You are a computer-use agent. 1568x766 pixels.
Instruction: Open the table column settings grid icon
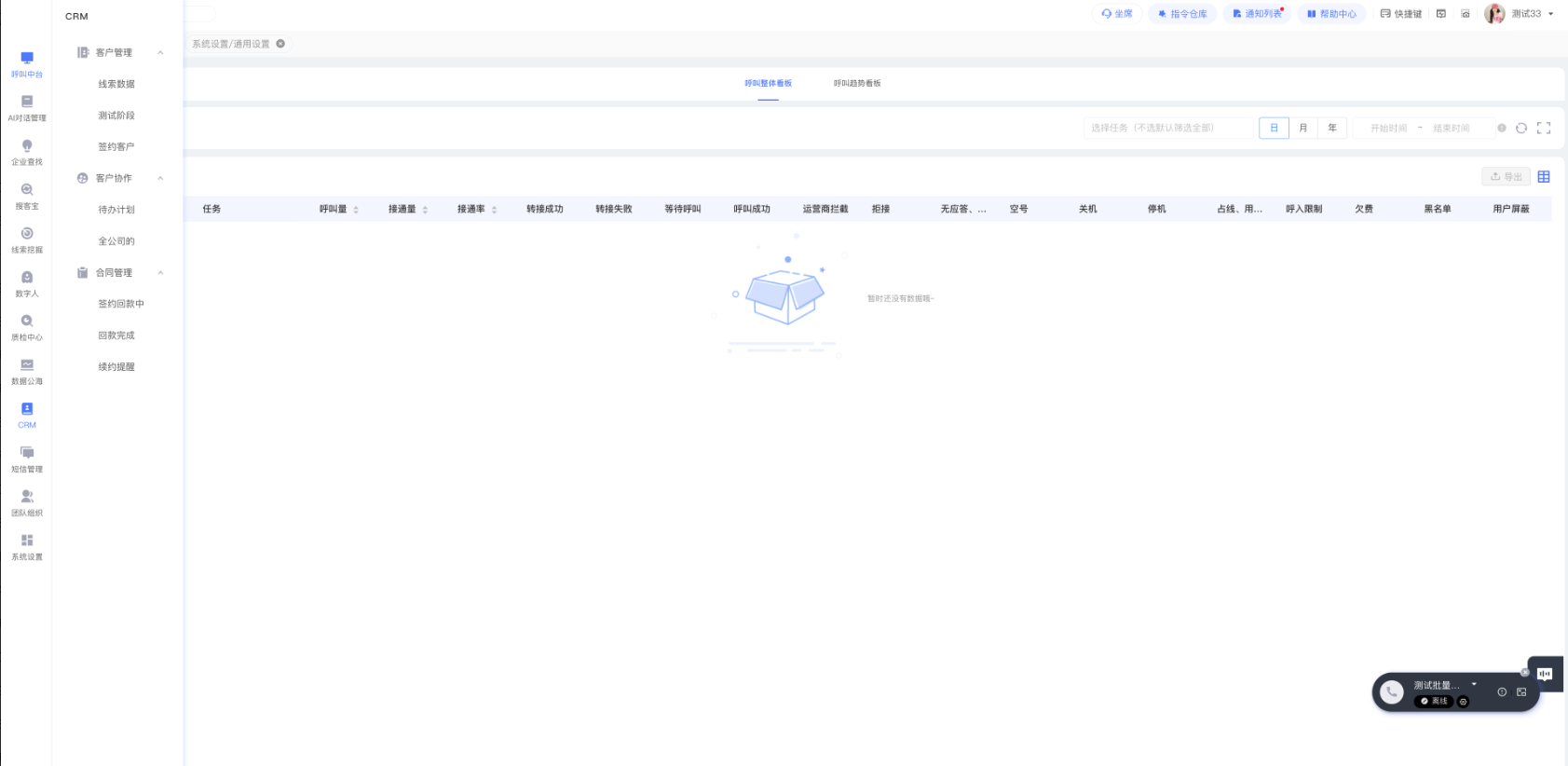(1544, 177)
